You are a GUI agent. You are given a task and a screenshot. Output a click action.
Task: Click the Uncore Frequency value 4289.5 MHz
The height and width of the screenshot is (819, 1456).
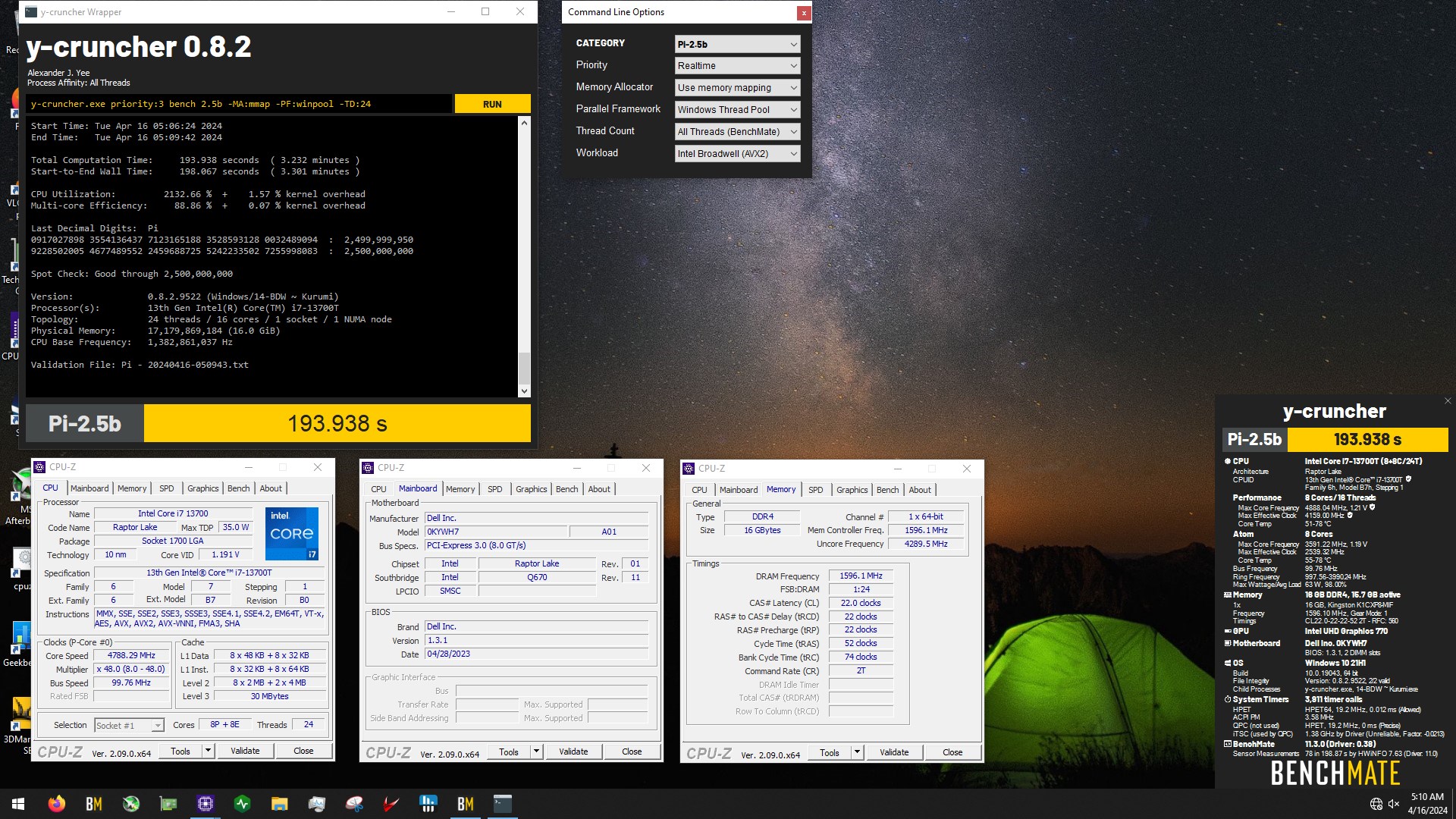point(925,544)
